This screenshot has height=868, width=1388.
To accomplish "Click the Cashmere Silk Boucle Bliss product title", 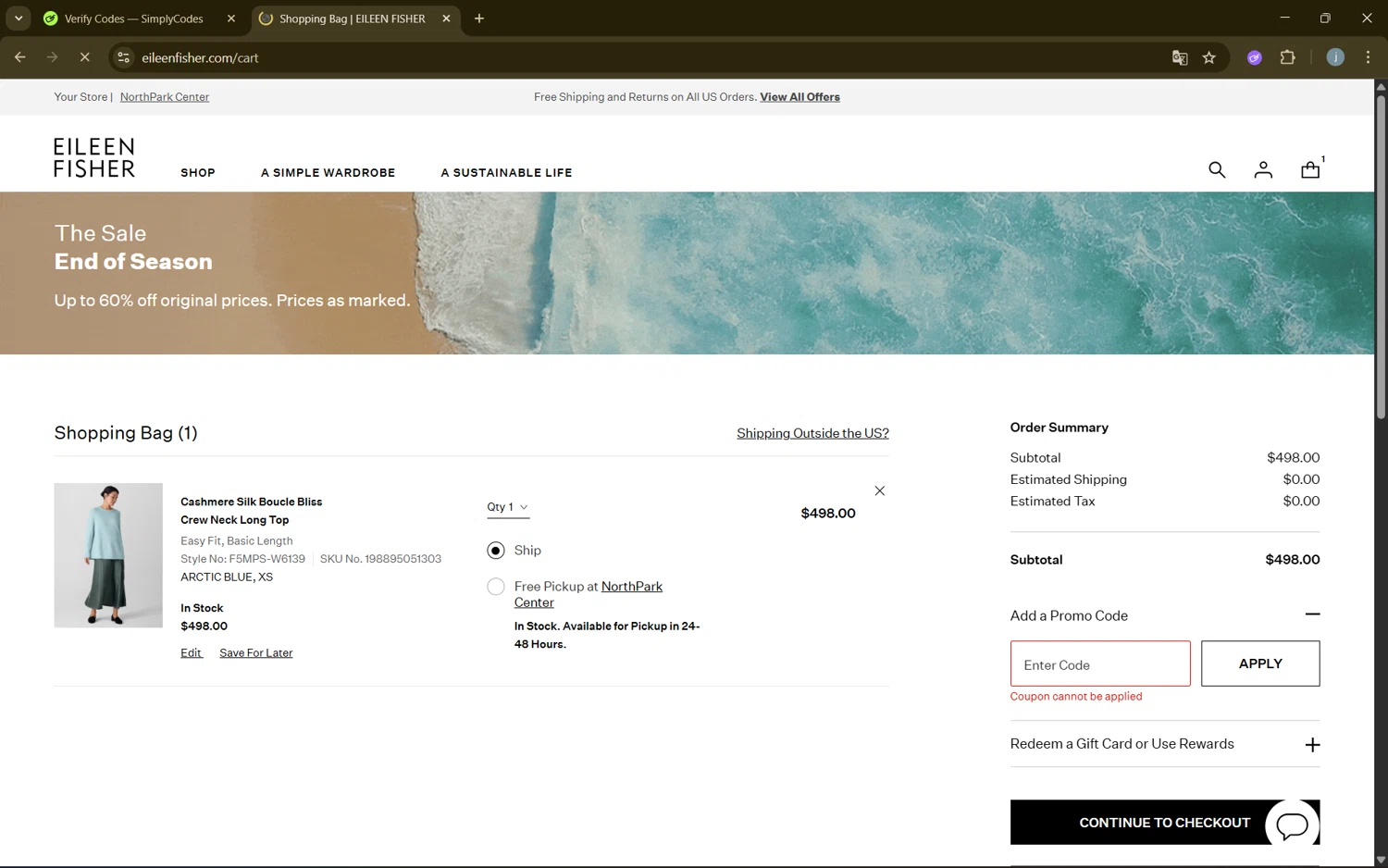I will pyautogui.click(x=251, y=511).
